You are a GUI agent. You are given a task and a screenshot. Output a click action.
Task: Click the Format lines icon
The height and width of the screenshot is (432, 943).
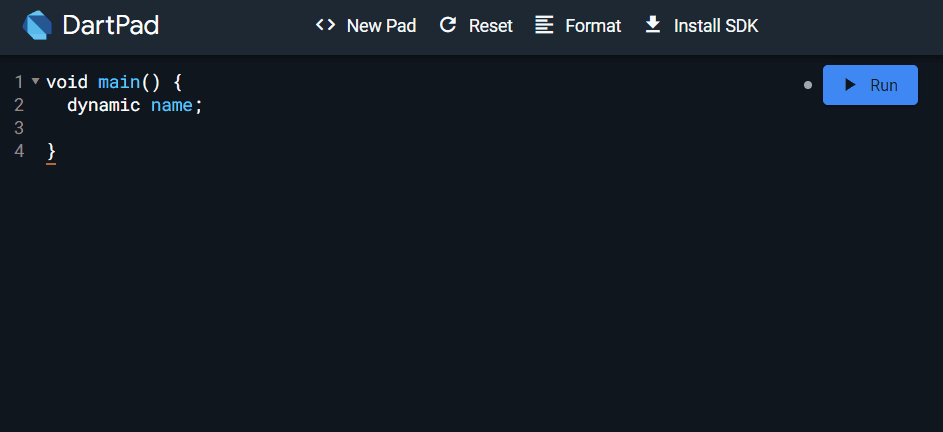pyautogui.click(x=544, y=25)
